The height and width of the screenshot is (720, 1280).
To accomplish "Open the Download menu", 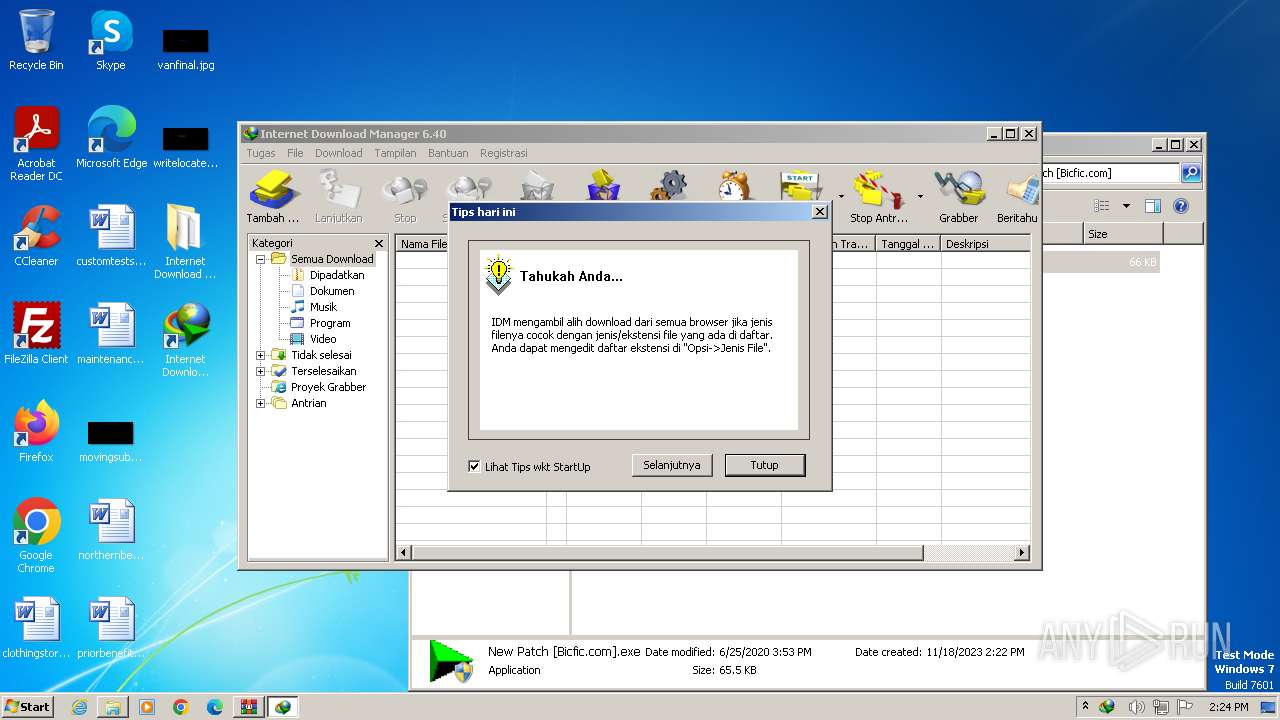I will [339, 153].
